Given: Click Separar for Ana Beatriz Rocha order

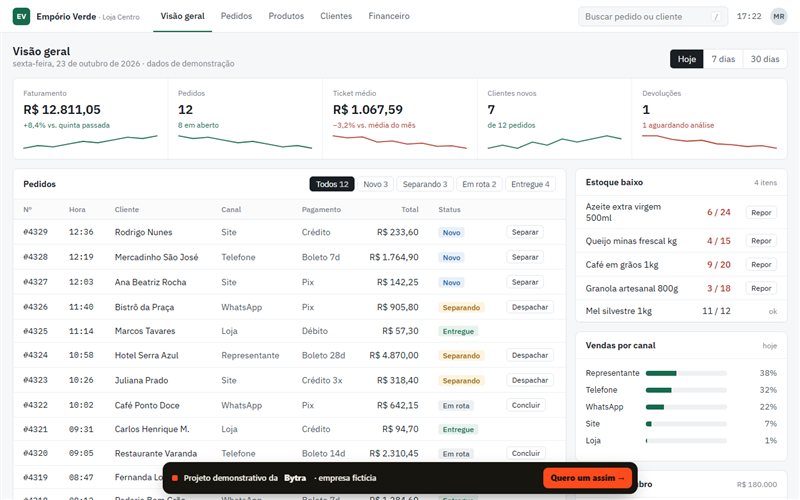Looking at the screenshot, I should [525, 282].
